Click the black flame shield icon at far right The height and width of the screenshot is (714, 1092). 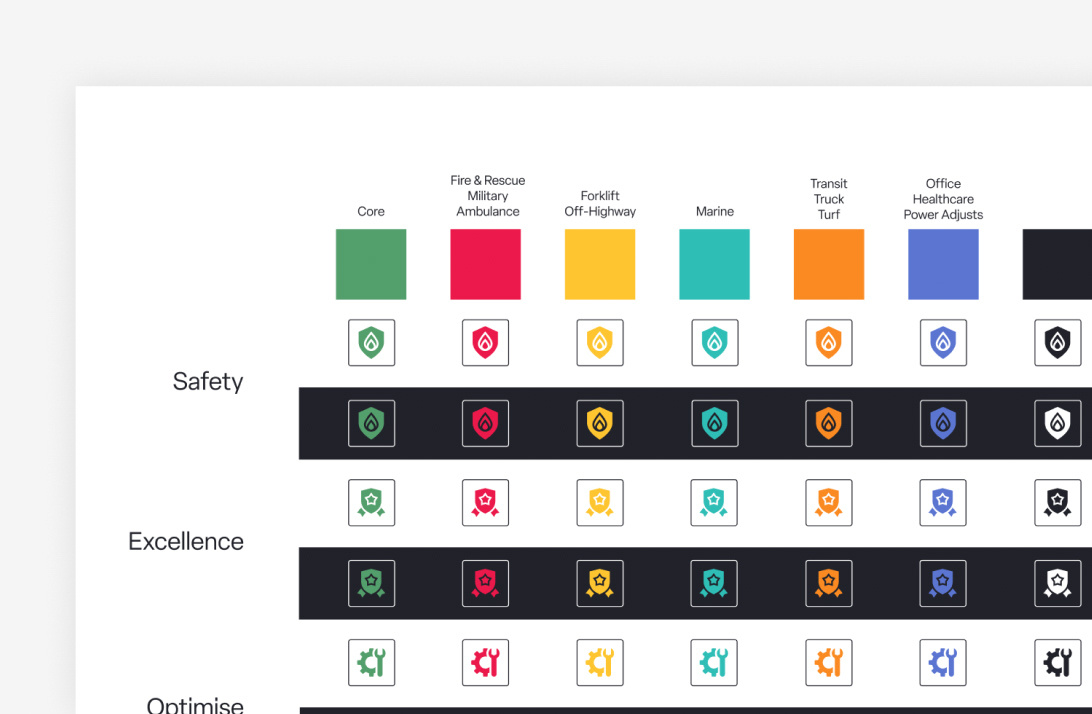(1057, 342)
